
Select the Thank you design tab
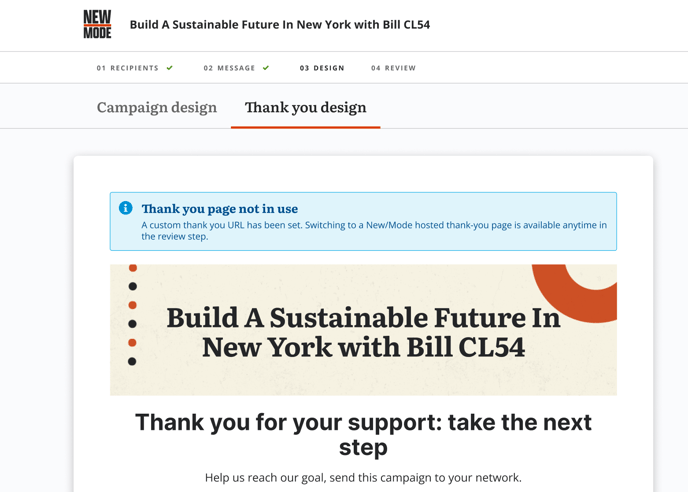pos(305,107)
